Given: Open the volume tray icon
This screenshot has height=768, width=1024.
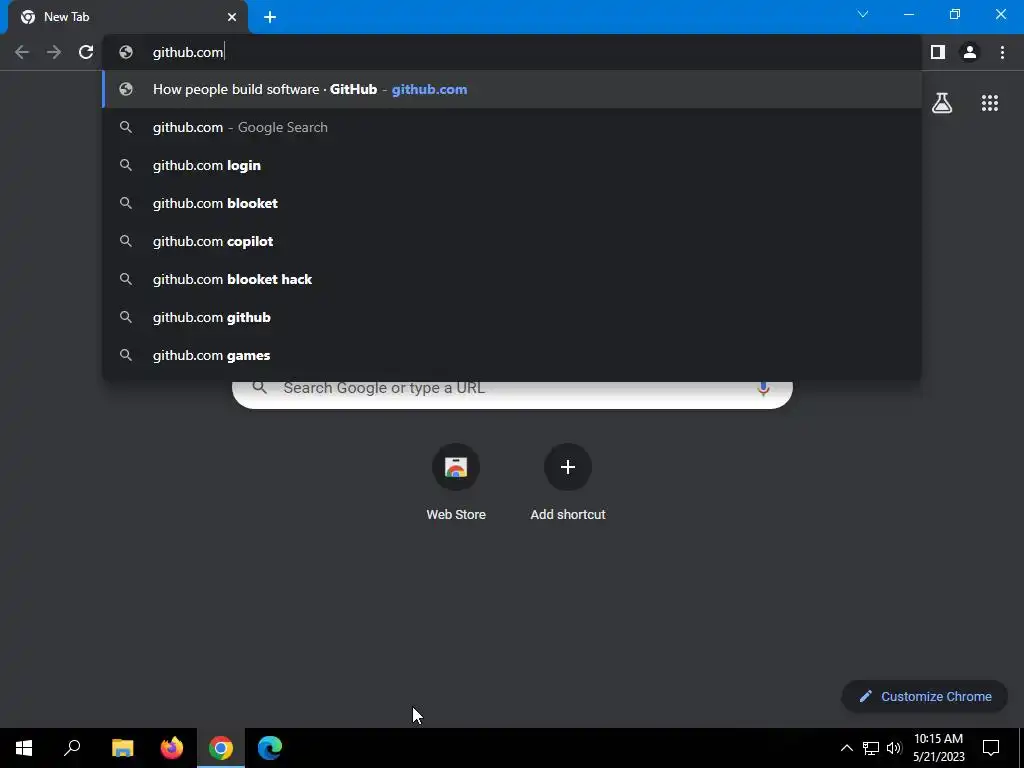Looking at the screenshot, I should [894, 748].
